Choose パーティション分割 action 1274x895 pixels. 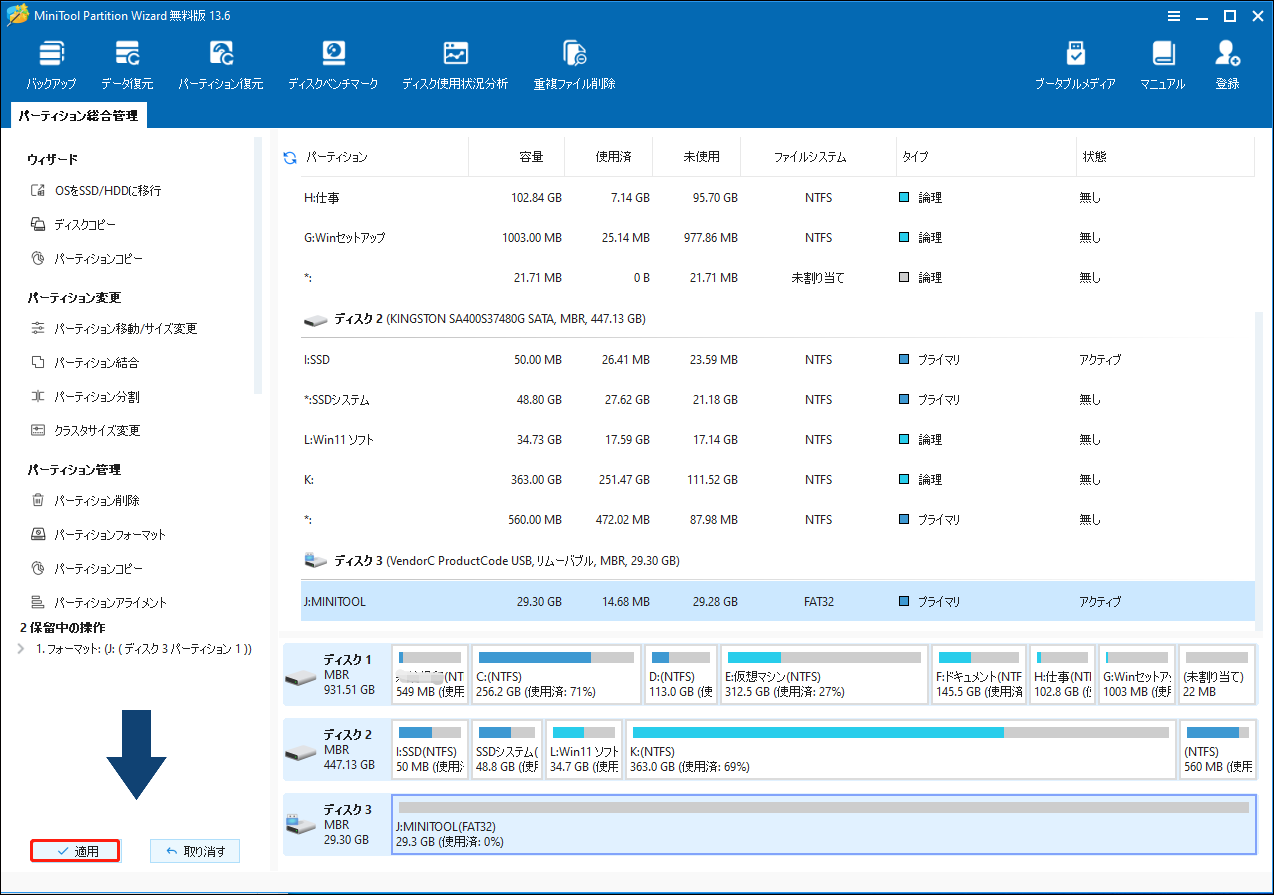[85, 397]
